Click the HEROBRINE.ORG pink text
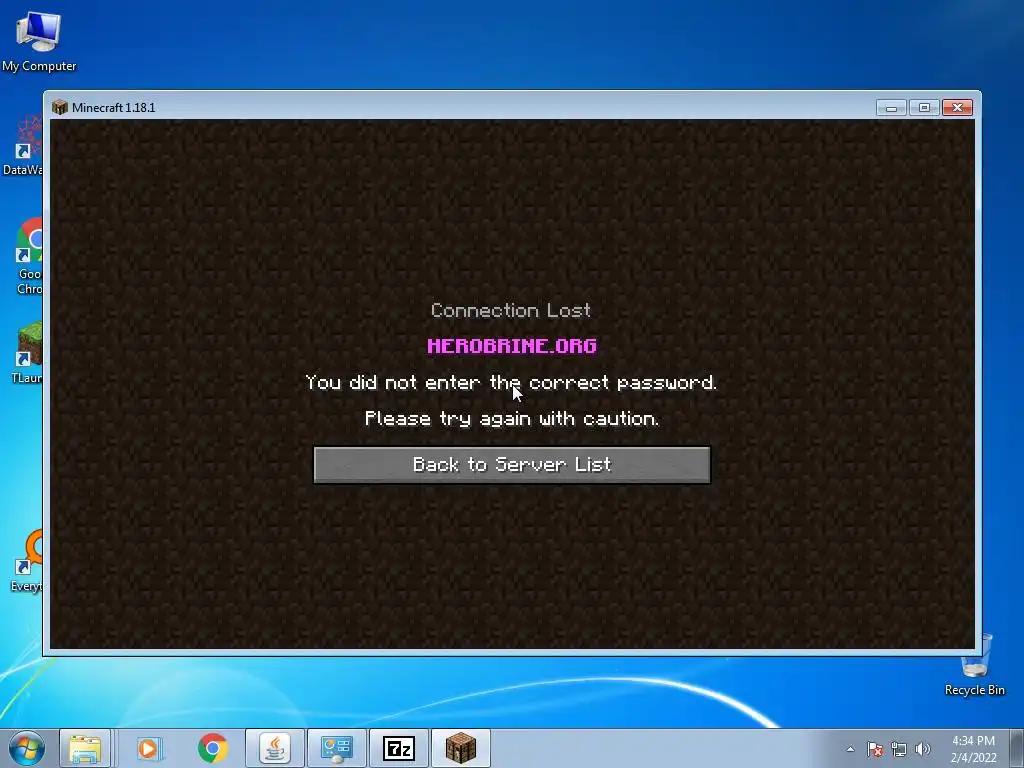The width and height of the screenshot is (1024, 768). [512, 345]
